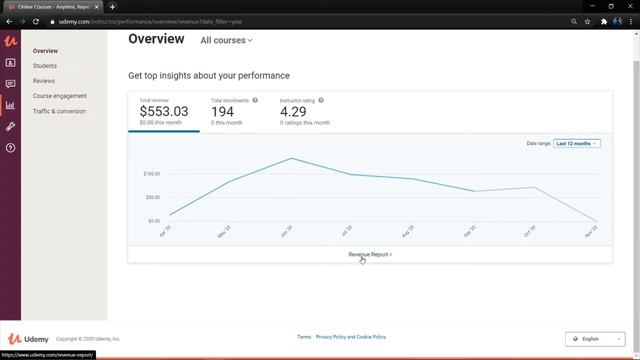Click the Jun 20 peak on revenue chart
This screenshot has height=360, width=640.
pyautogui.click(x=291, y=158)
